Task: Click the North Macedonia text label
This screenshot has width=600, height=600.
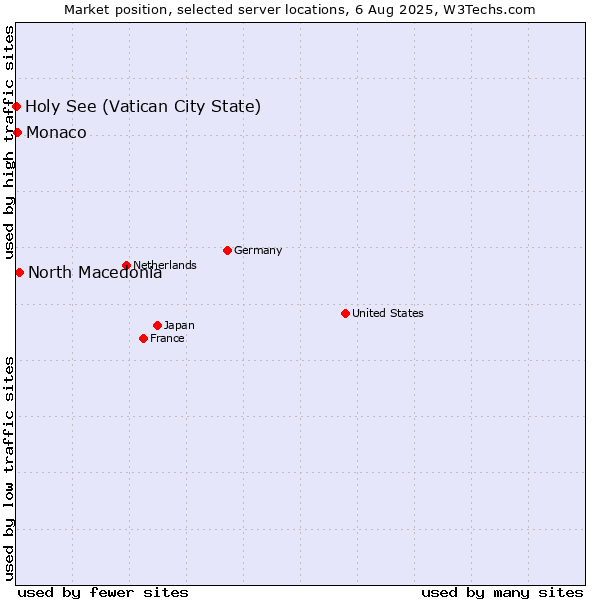Action: pos(95,272)
